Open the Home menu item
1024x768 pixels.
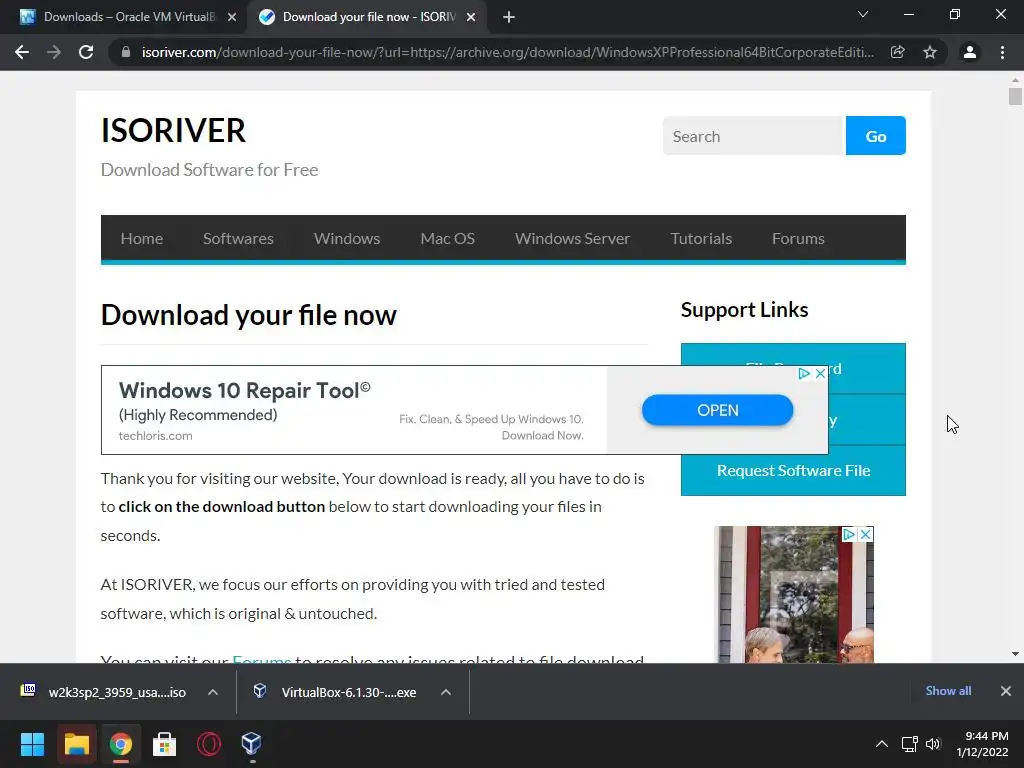142,238
